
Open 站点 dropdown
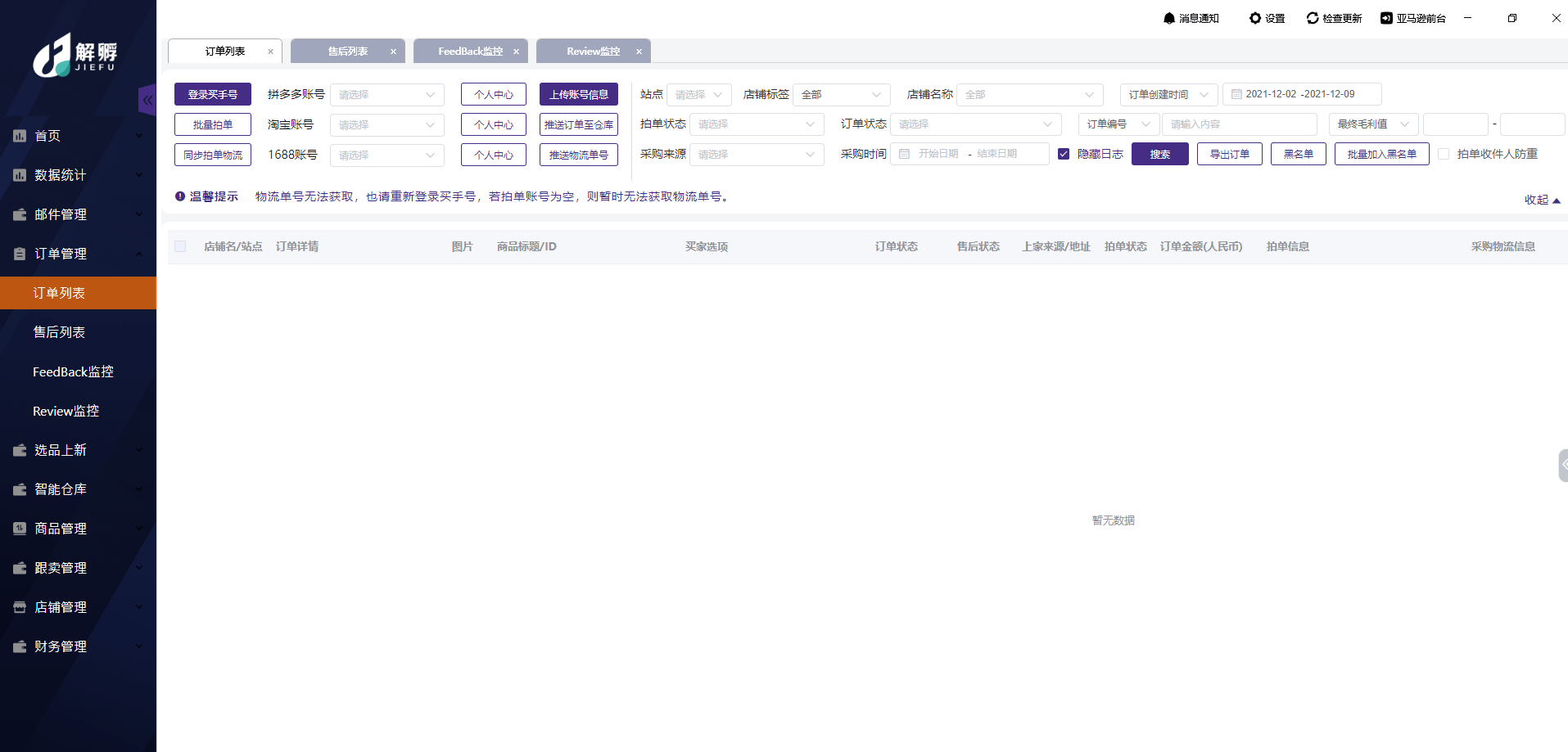click(699, 95)
